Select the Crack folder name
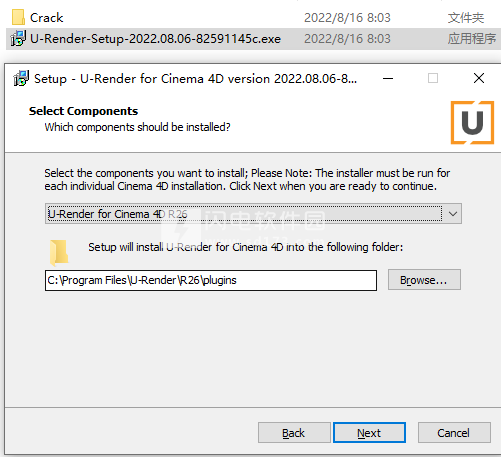The height and width of the screenshot is (457, 501). [x=47, y=18]
